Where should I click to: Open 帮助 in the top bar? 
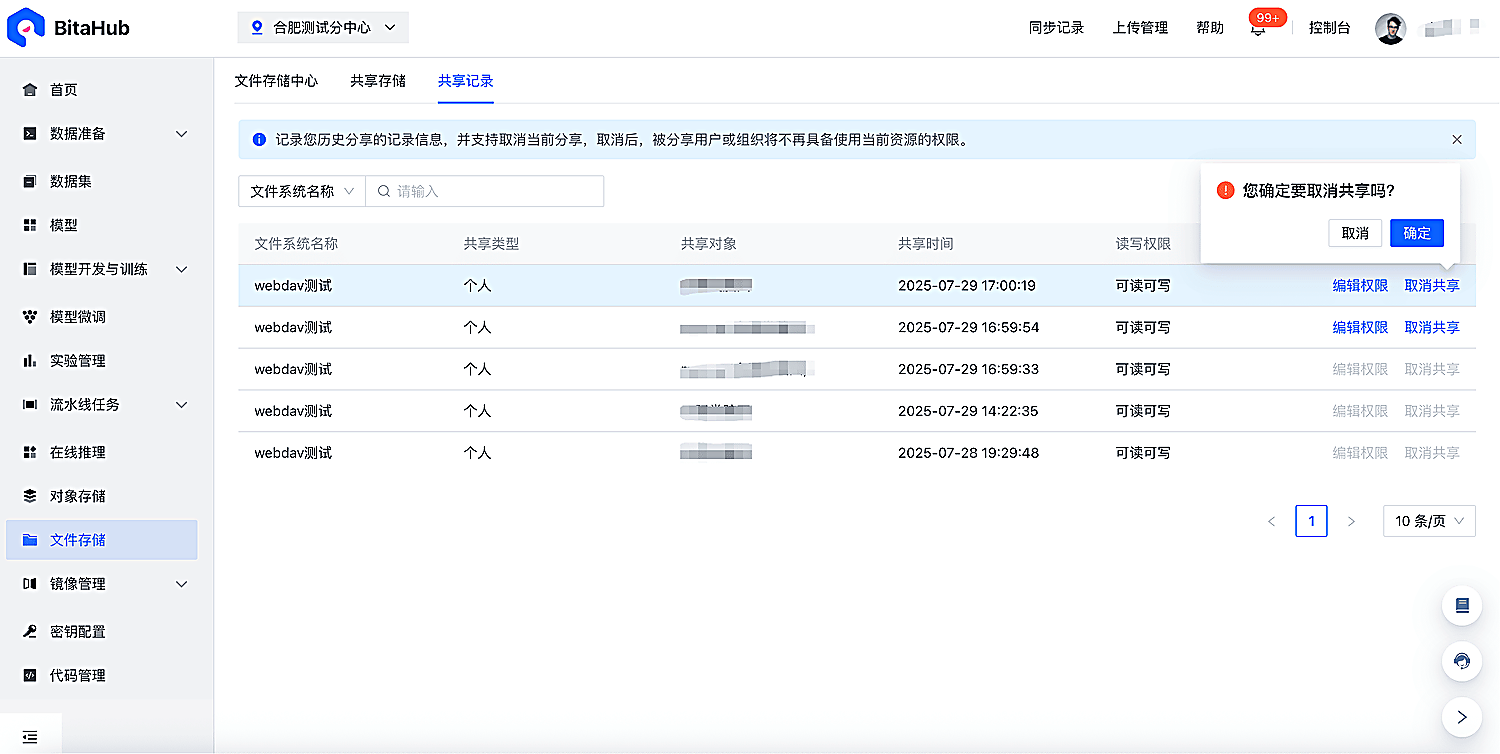pos(1210,28)
